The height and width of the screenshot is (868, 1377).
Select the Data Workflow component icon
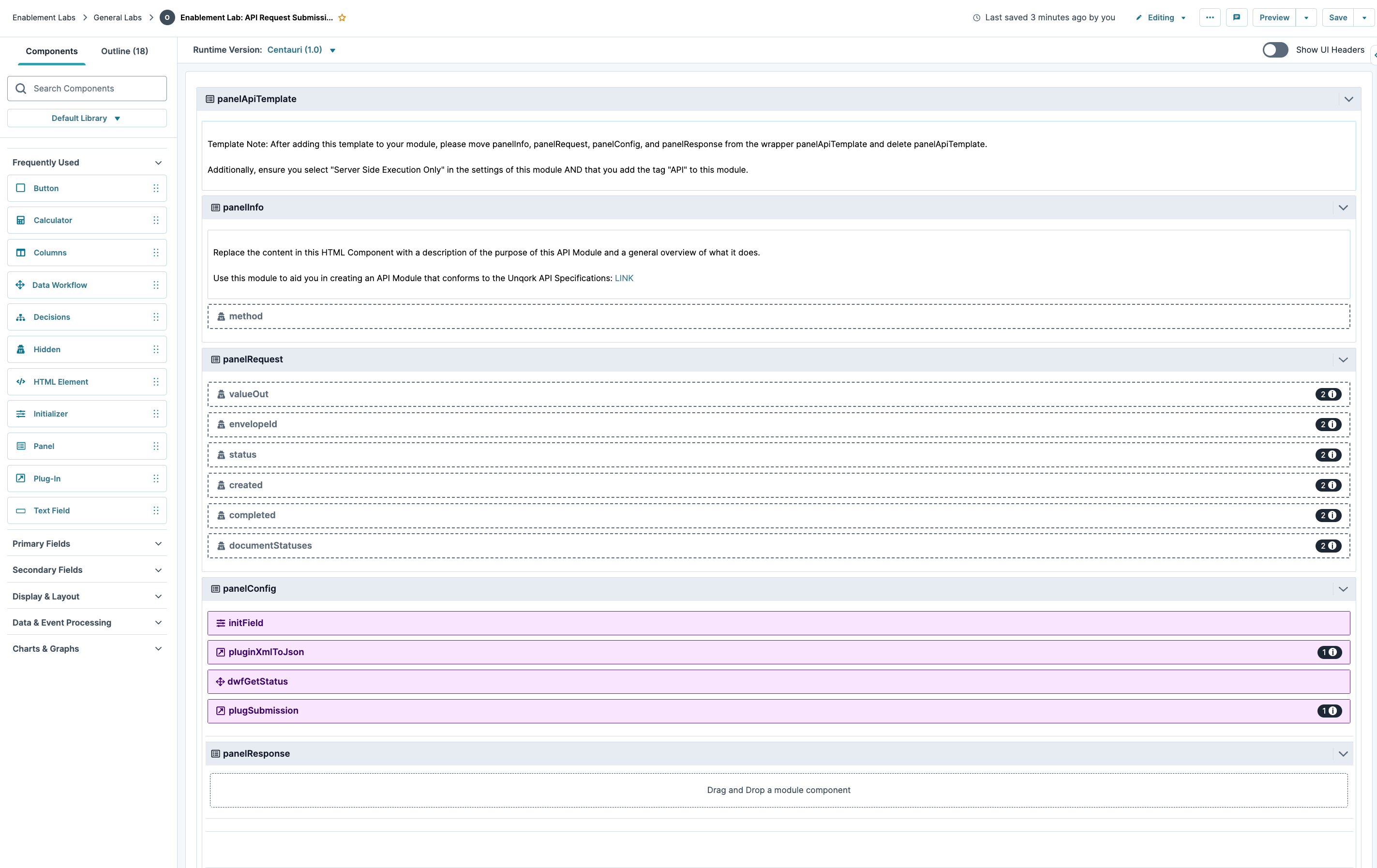(x=21, y=285)
